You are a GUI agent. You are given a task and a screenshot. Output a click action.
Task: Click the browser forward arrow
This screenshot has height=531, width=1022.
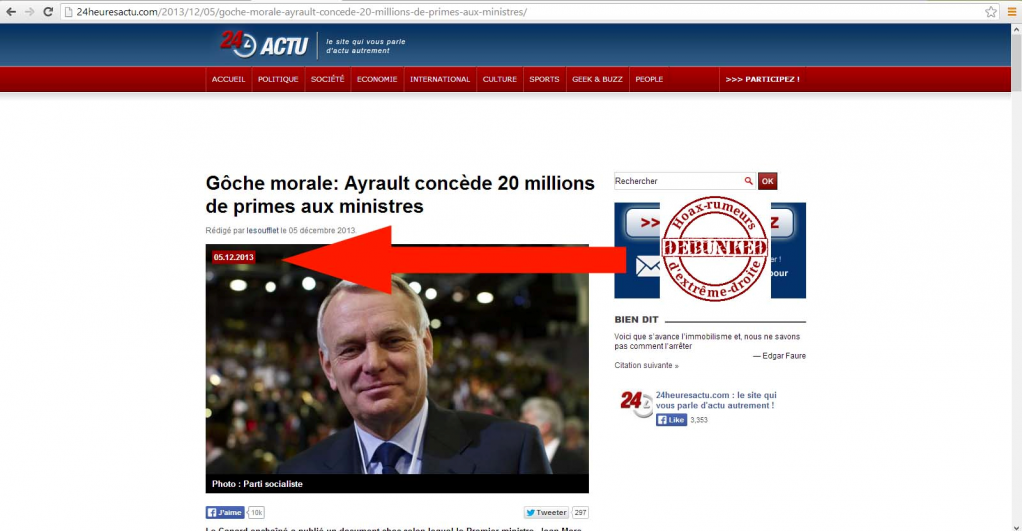click(x=29, y=12)
